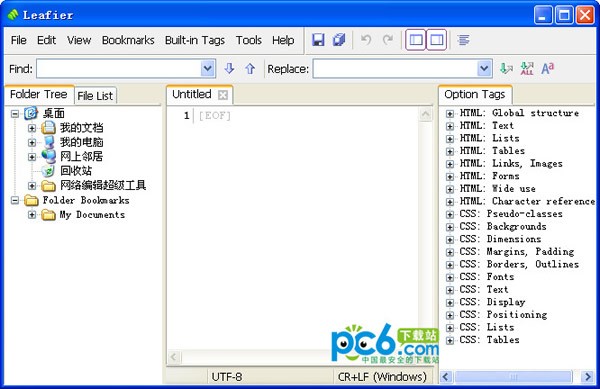Open the View menu
The height and width of the screenshot is (389, 600).
[79, 40]
